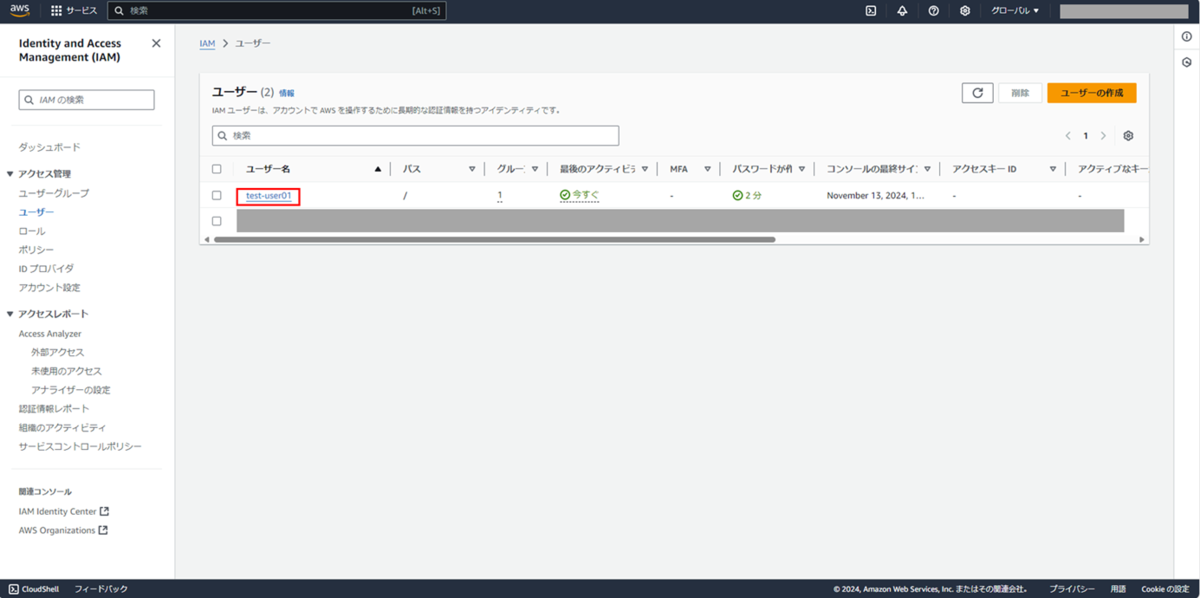Click the ユーザーの作成 button

(x=1091, y=93)
